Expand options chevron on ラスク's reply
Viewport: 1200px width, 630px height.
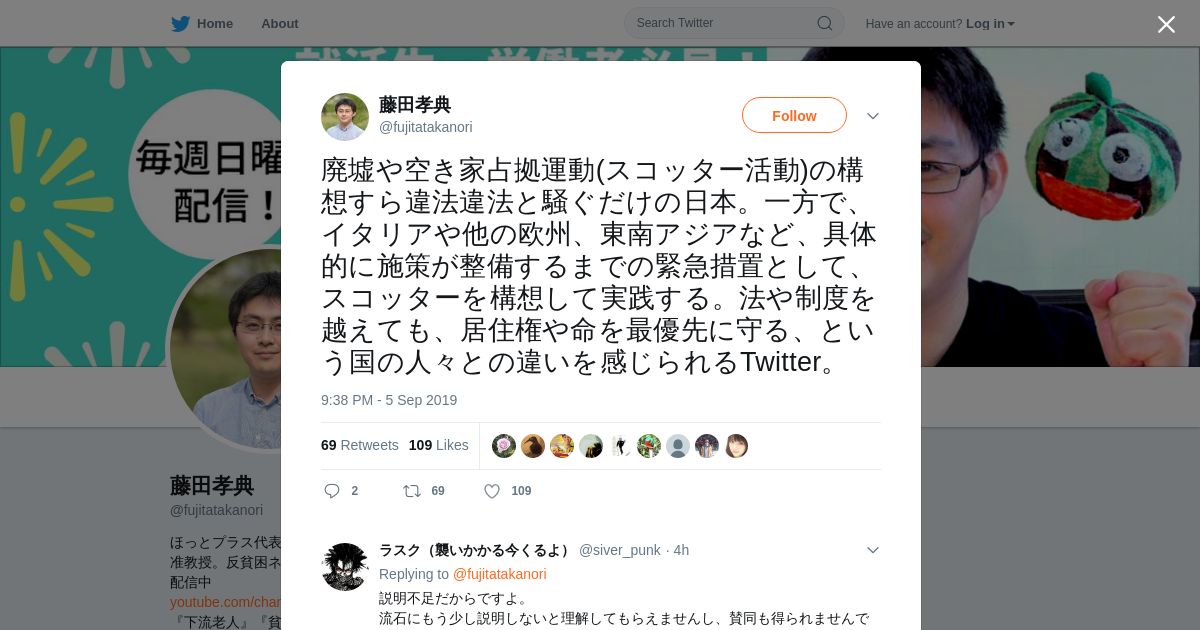(x=872, y=550)
